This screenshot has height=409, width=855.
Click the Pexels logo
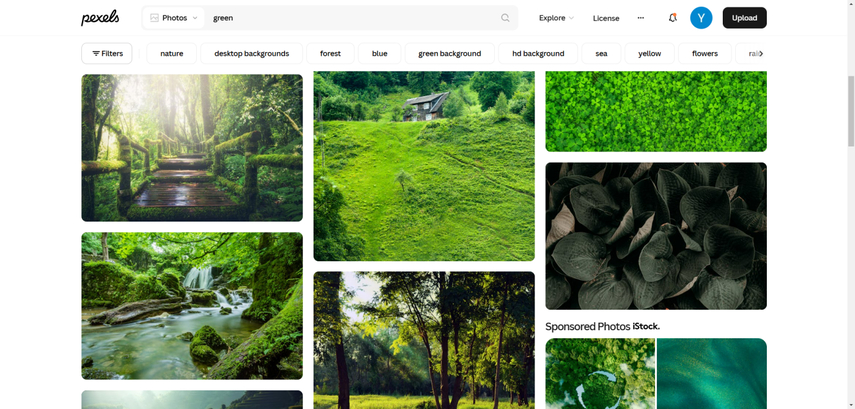click(100, 18)
